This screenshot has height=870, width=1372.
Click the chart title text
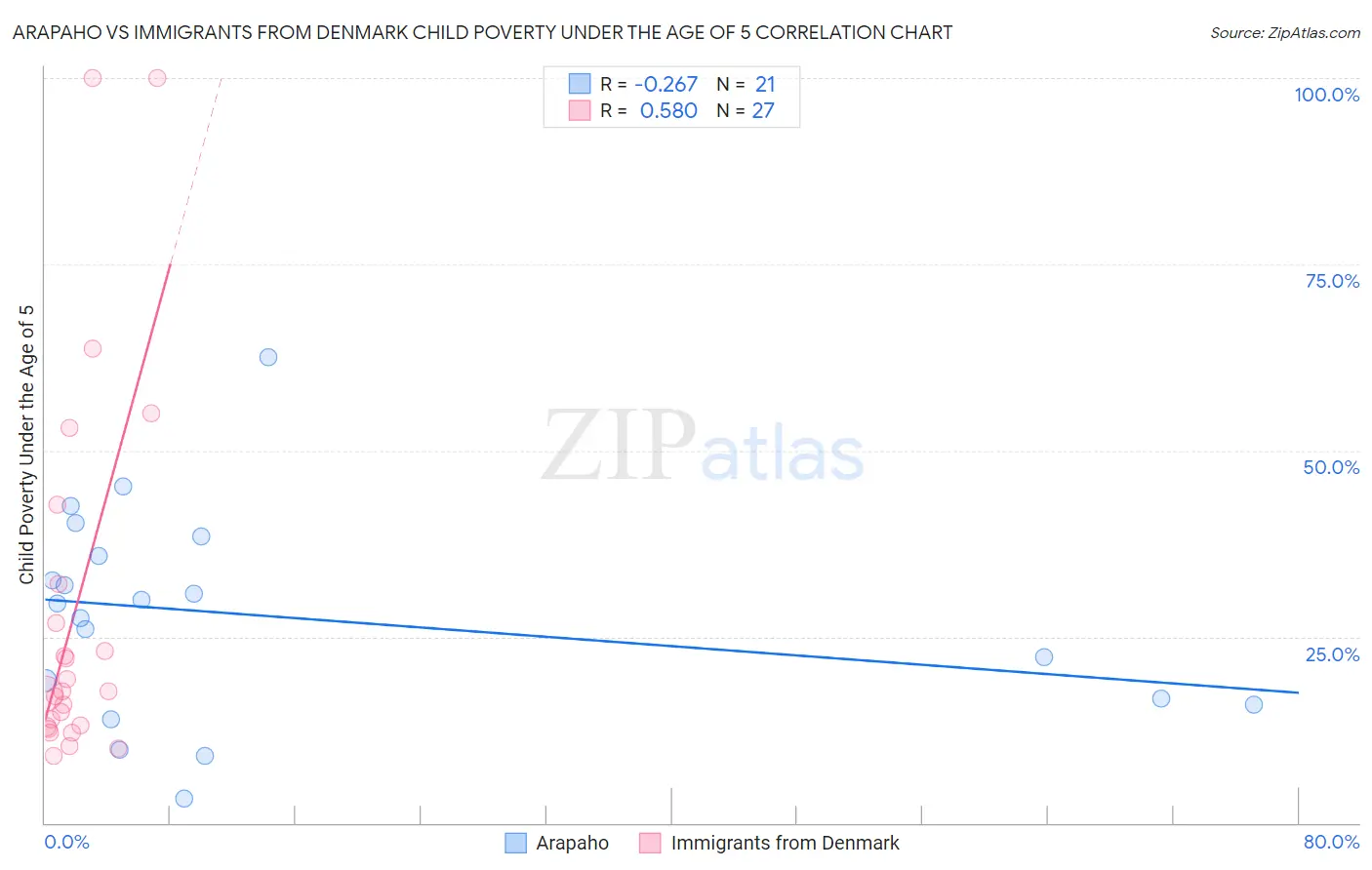click(482, 32)
